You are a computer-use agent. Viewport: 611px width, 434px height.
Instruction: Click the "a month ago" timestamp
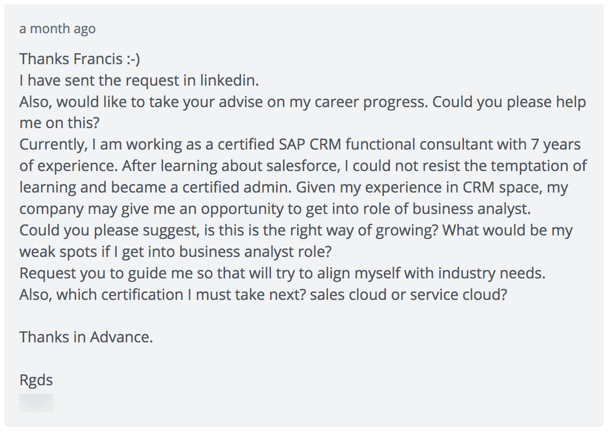(x=57, y=29)
